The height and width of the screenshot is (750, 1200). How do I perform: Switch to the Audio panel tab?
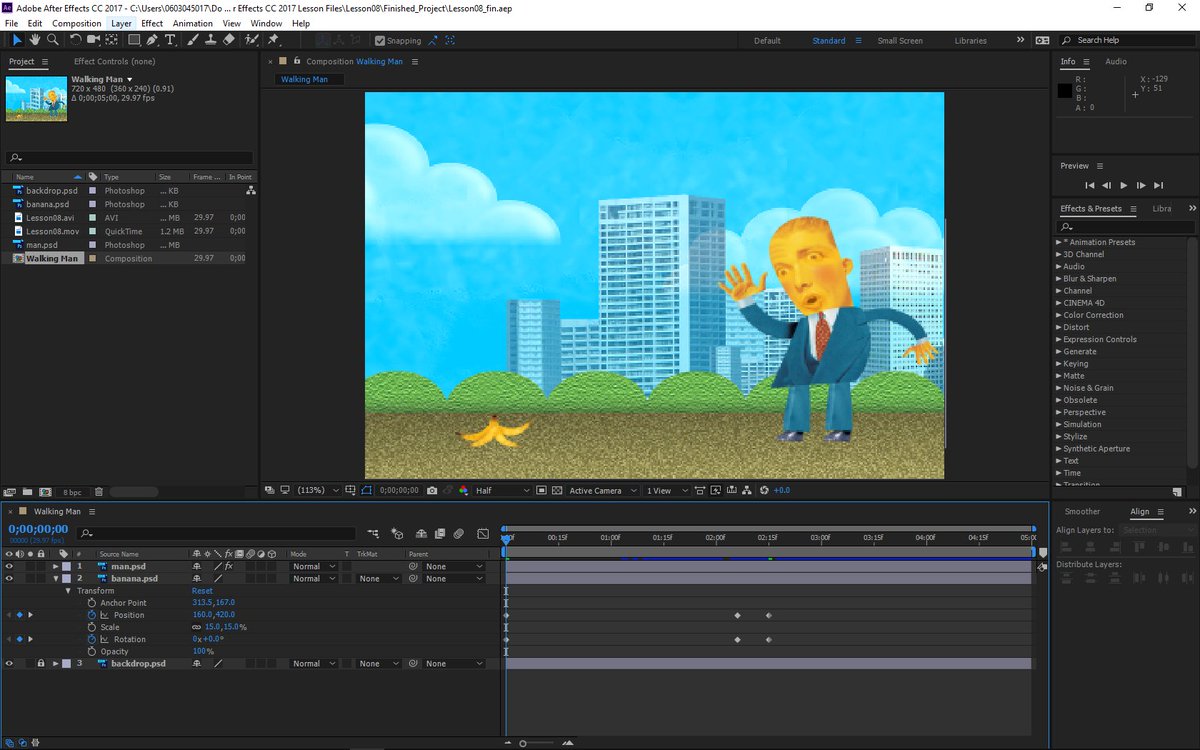point(1116,62)
